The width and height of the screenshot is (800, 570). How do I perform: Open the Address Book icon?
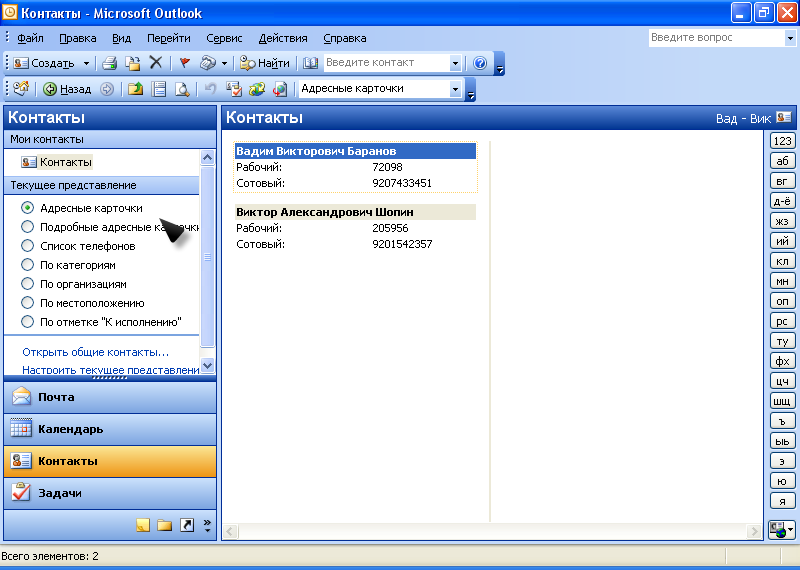point(310,63)
